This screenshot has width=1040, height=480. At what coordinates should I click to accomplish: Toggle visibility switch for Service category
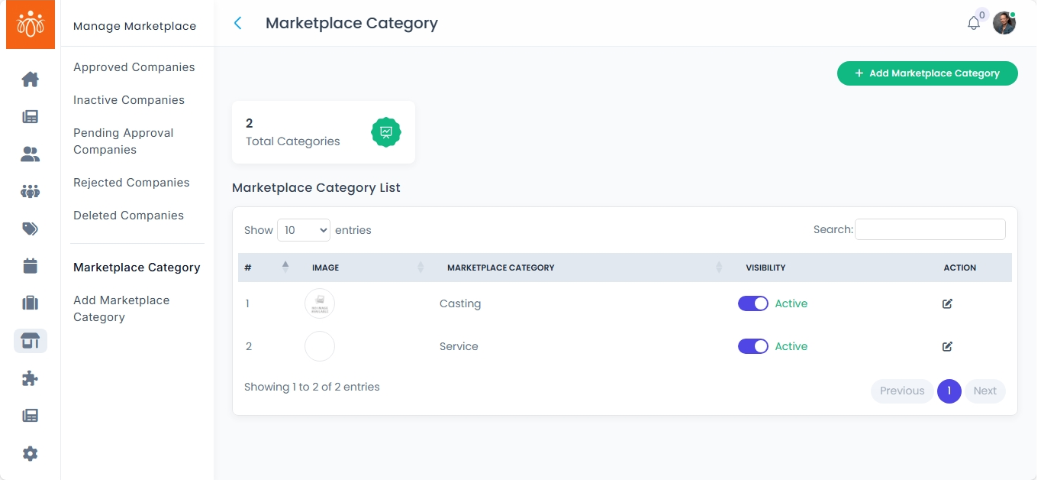click(x=753, y=346)
